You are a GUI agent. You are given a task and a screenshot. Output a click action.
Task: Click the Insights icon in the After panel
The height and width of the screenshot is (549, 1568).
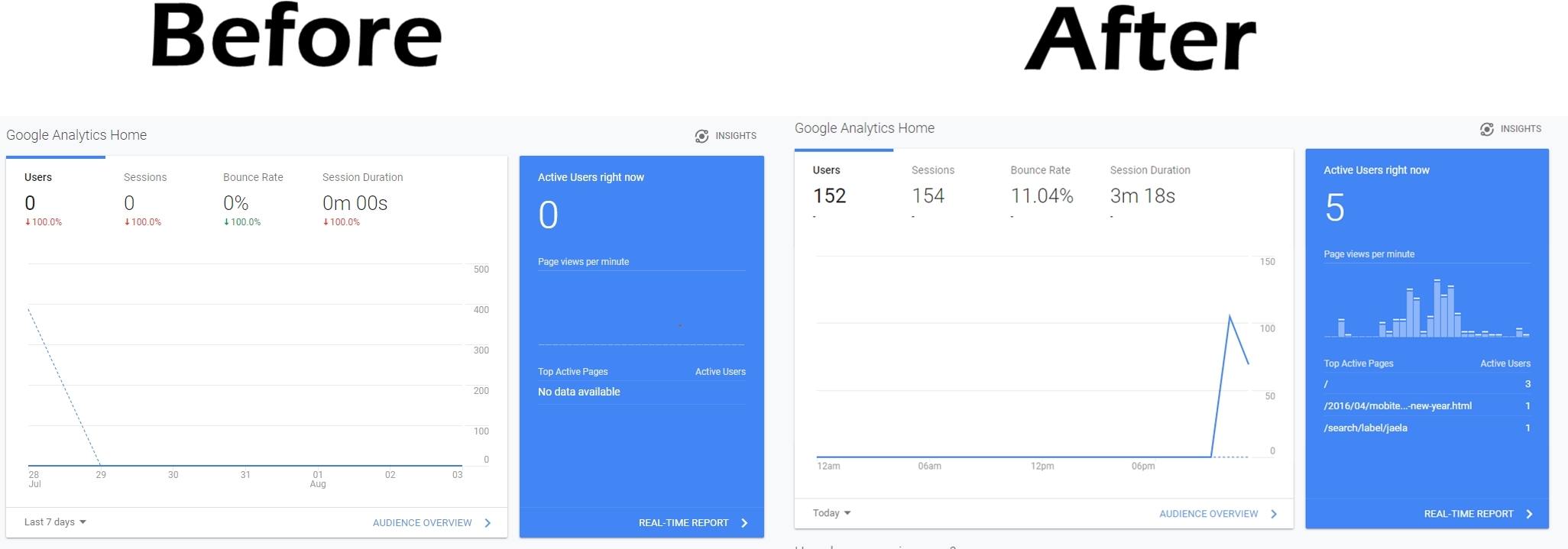click(x=1486, y=129)
